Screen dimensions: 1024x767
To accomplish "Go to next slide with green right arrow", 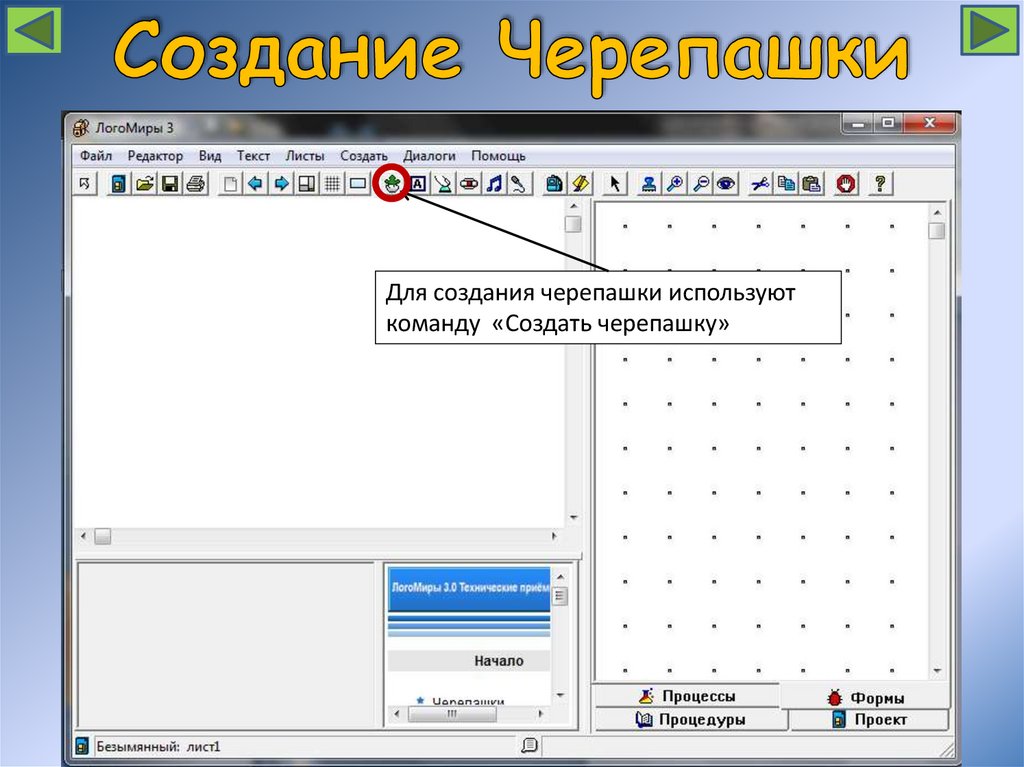I will (989, 29).
